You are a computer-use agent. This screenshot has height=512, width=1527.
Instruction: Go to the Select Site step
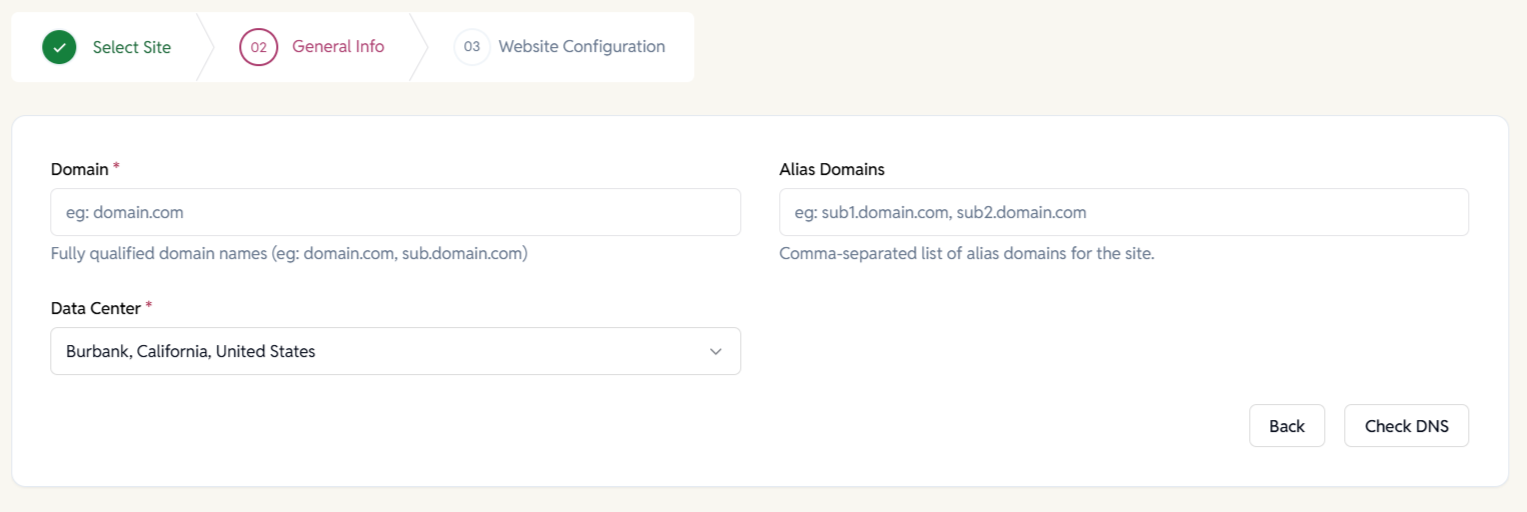click(x=131, y=47)
